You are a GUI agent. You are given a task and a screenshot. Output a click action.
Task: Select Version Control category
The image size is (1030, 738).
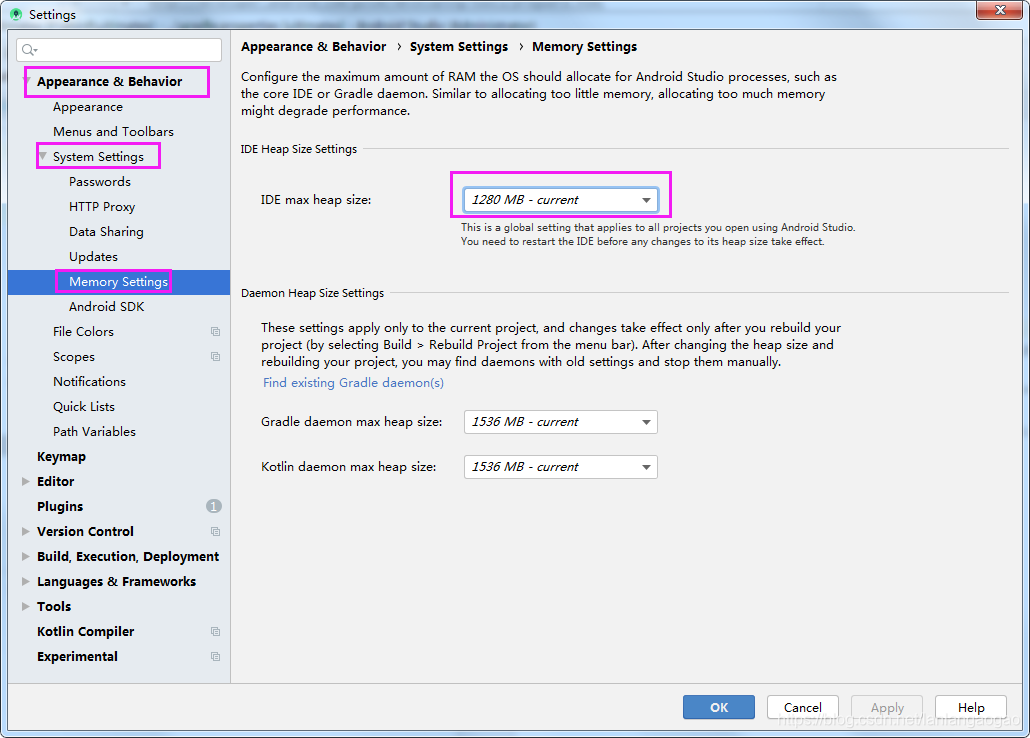(85, 532)
